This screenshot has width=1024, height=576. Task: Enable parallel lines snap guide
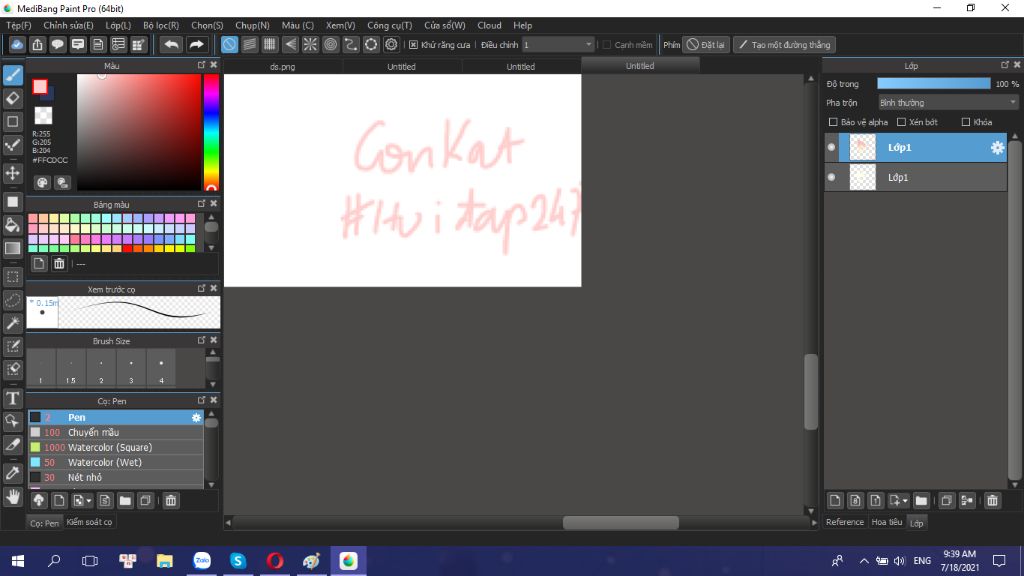point(249,44)
